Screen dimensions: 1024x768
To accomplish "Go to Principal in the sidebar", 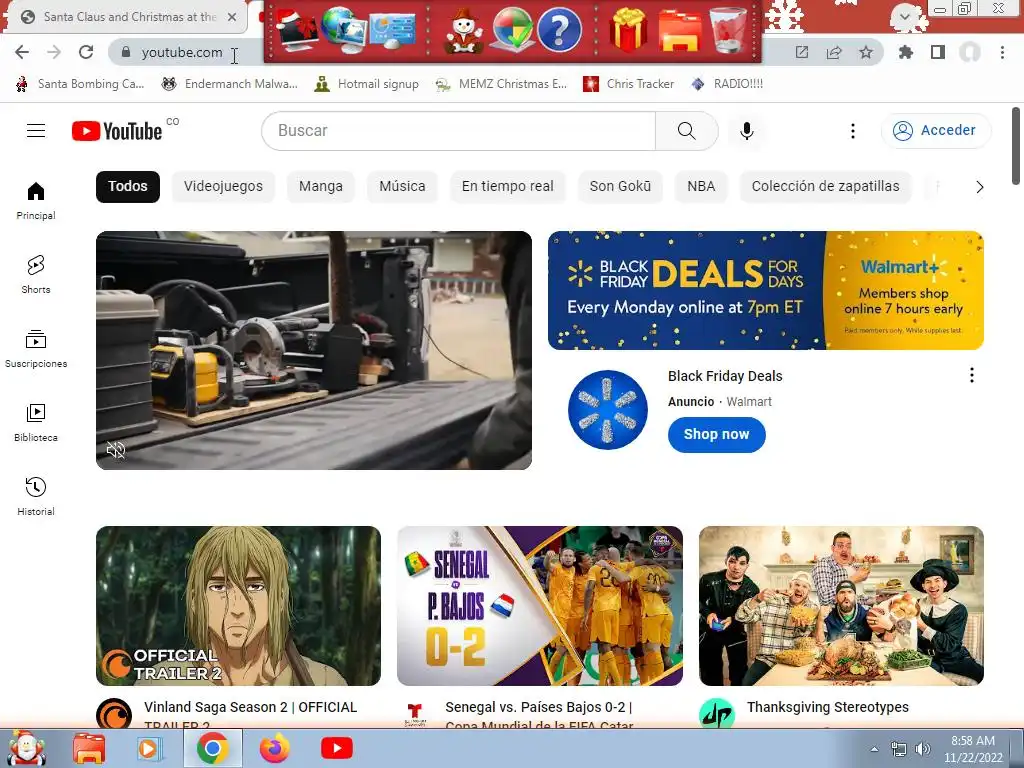I will pyautogui.click(x=36, y=200).
